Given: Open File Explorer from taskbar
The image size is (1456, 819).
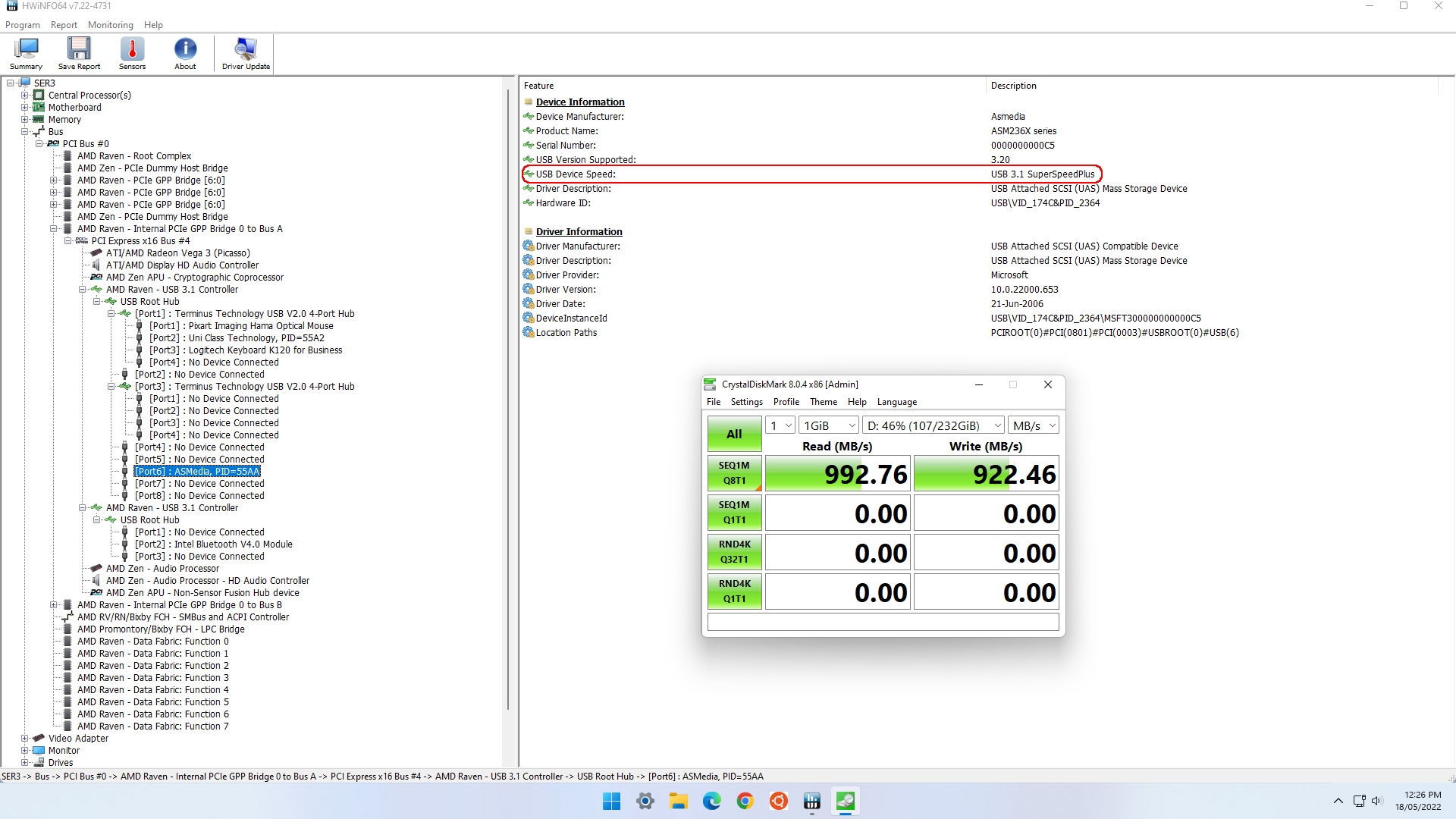Looking at the screenshot, I should pos(678,801).
